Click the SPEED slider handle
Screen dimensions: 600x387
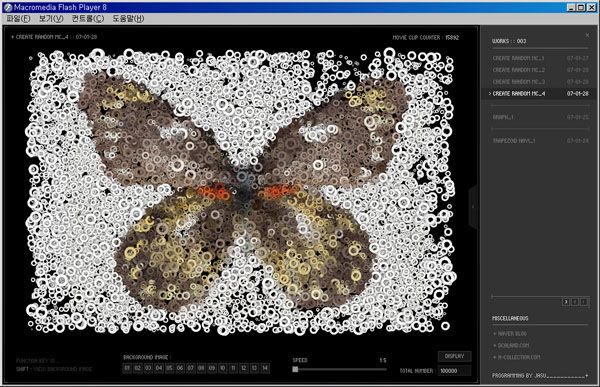coord(295,369)
